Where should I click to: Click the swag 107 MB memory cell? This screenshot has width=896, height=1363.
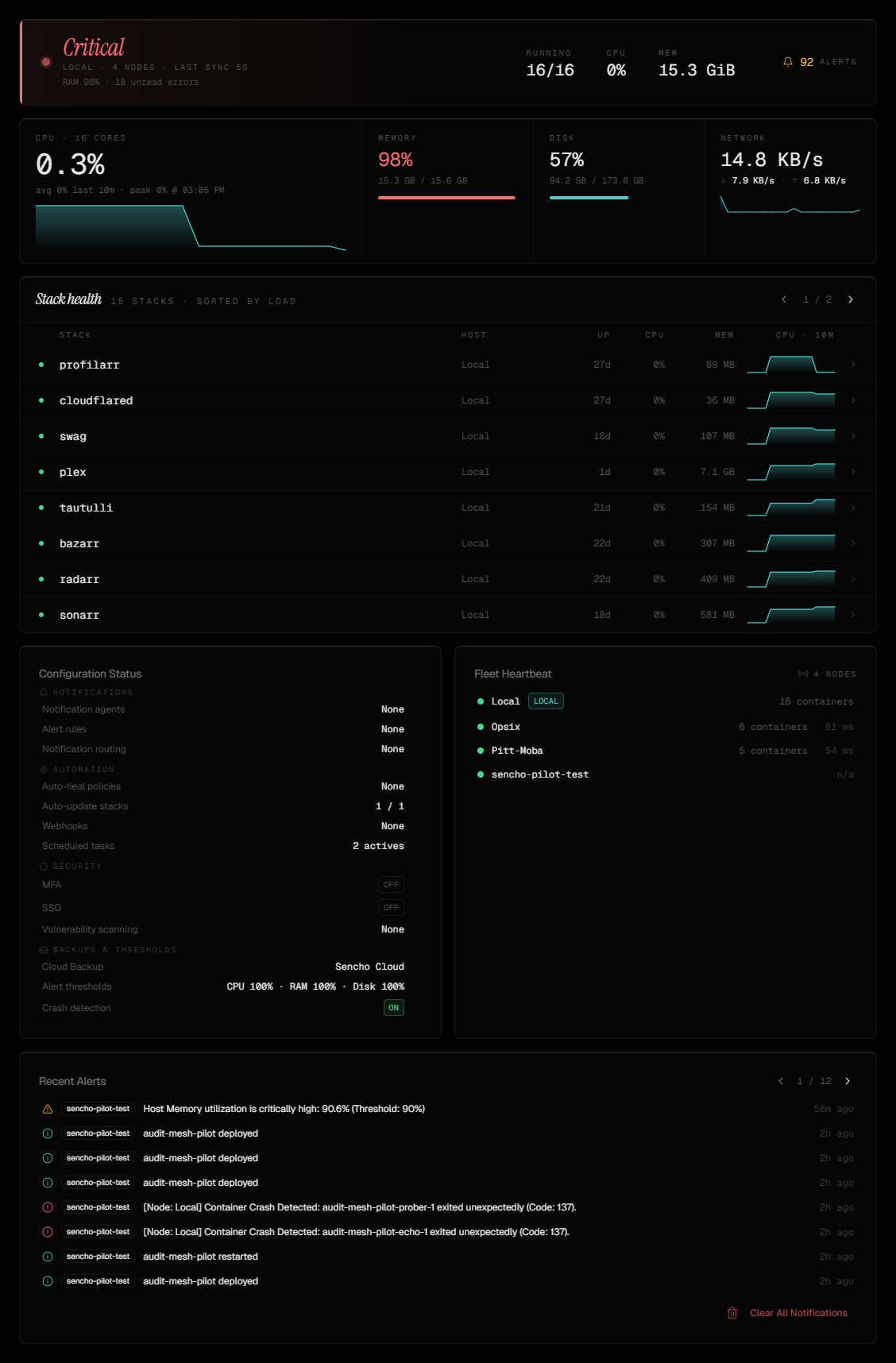tap(717, 436)
